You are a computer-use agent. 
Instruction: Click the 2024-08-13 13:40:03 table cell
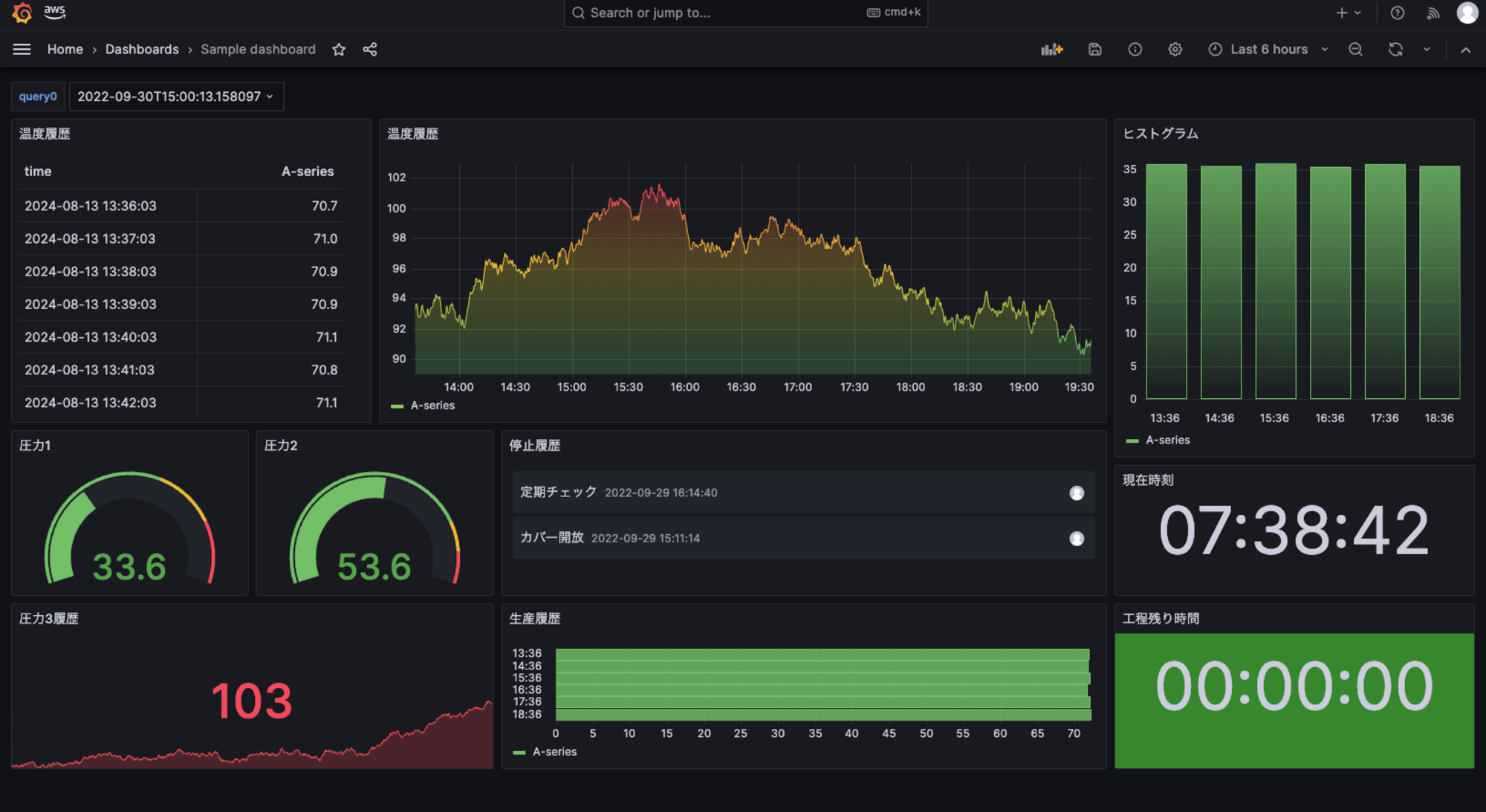(x=108, y=337)
